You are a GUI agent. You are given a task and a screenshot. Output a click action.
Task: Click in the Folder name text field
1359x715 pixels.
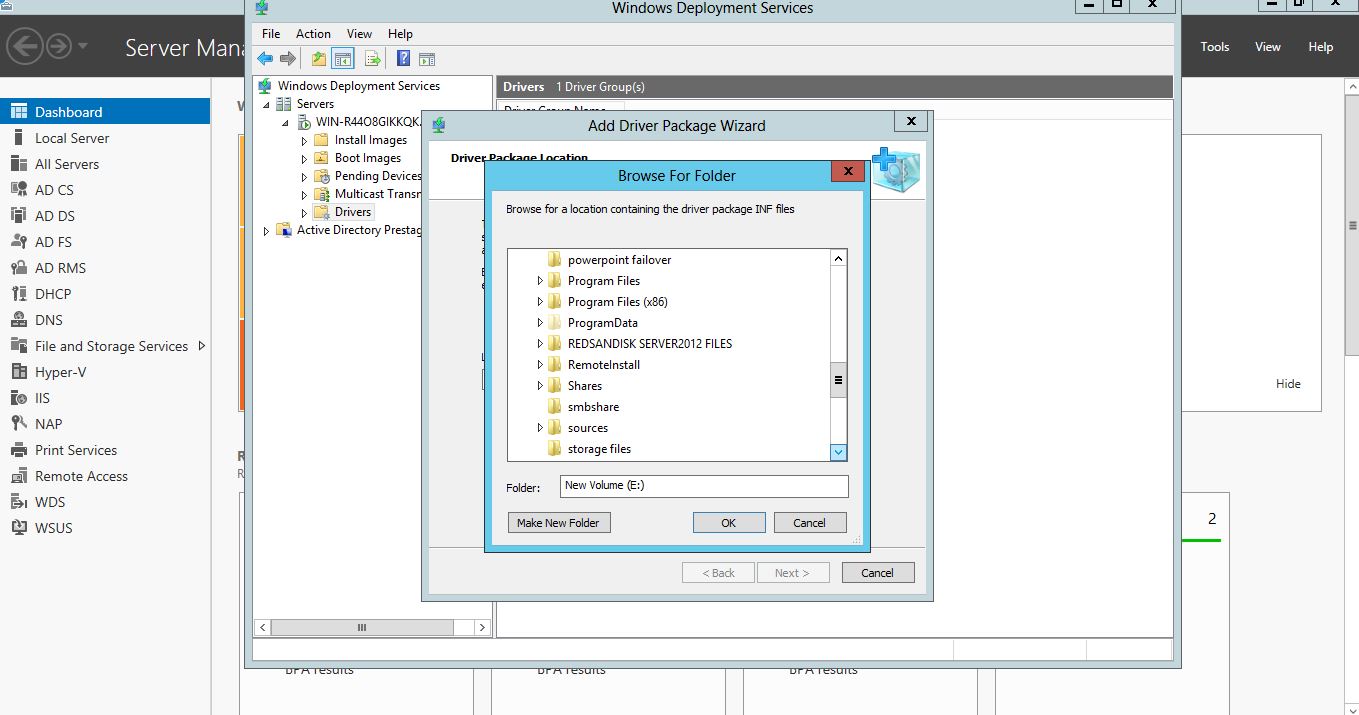[704, 486]
